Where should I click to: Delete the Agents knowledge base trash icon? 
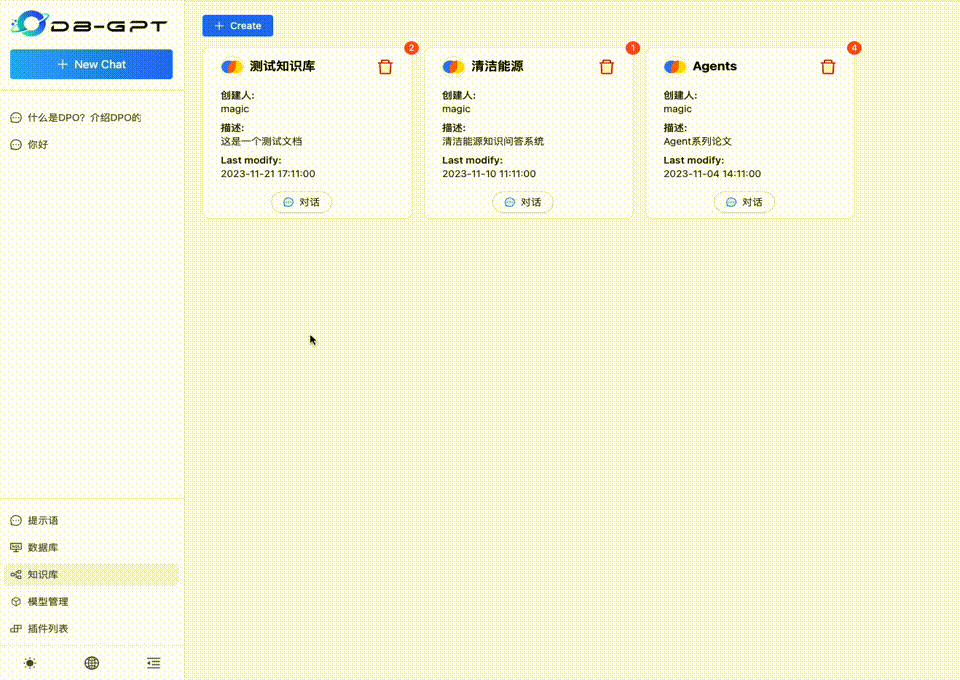828,66
